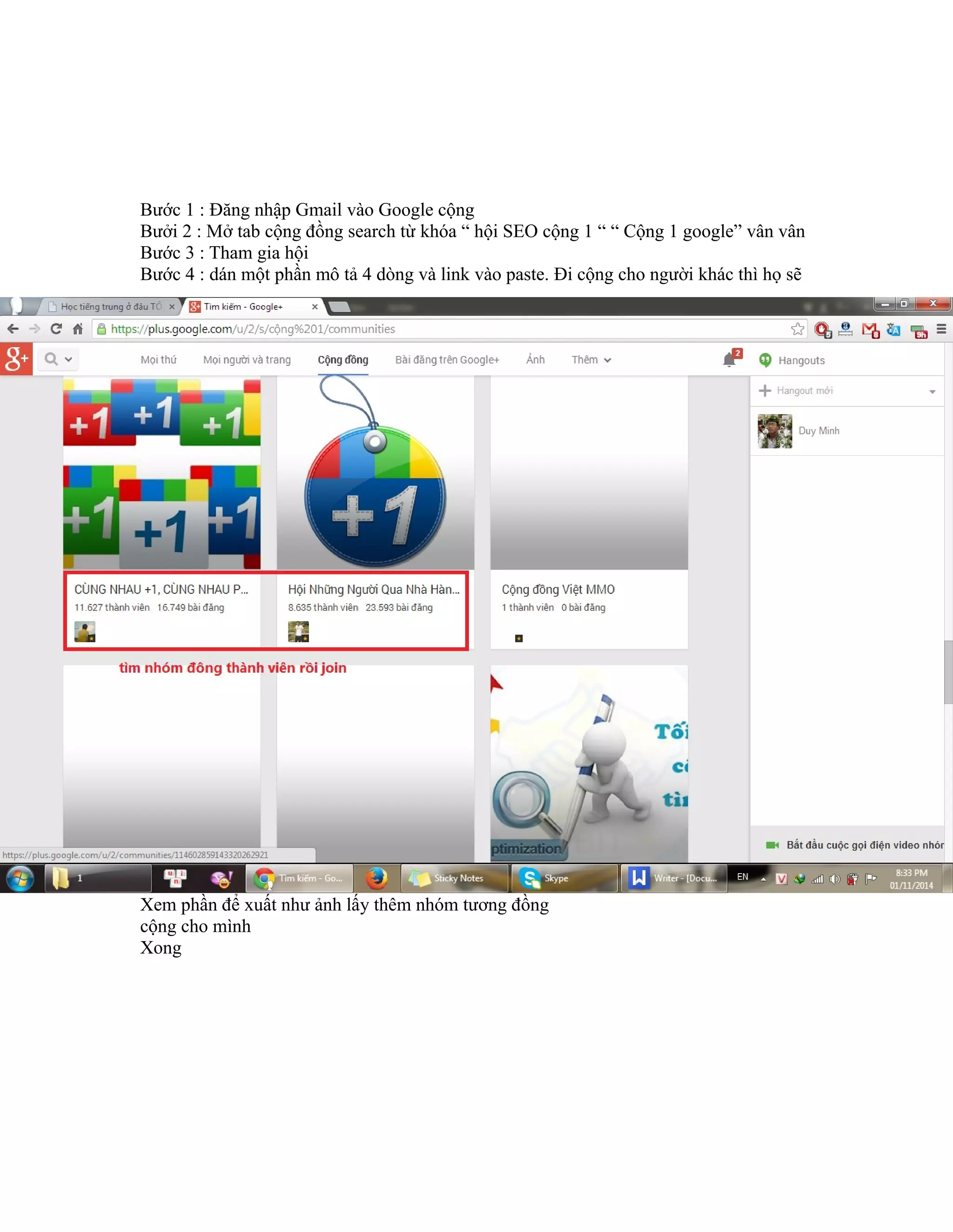Click owner avatar under Hội Những Người
This screenshot has width=953, height=1232.
[298, 632]
